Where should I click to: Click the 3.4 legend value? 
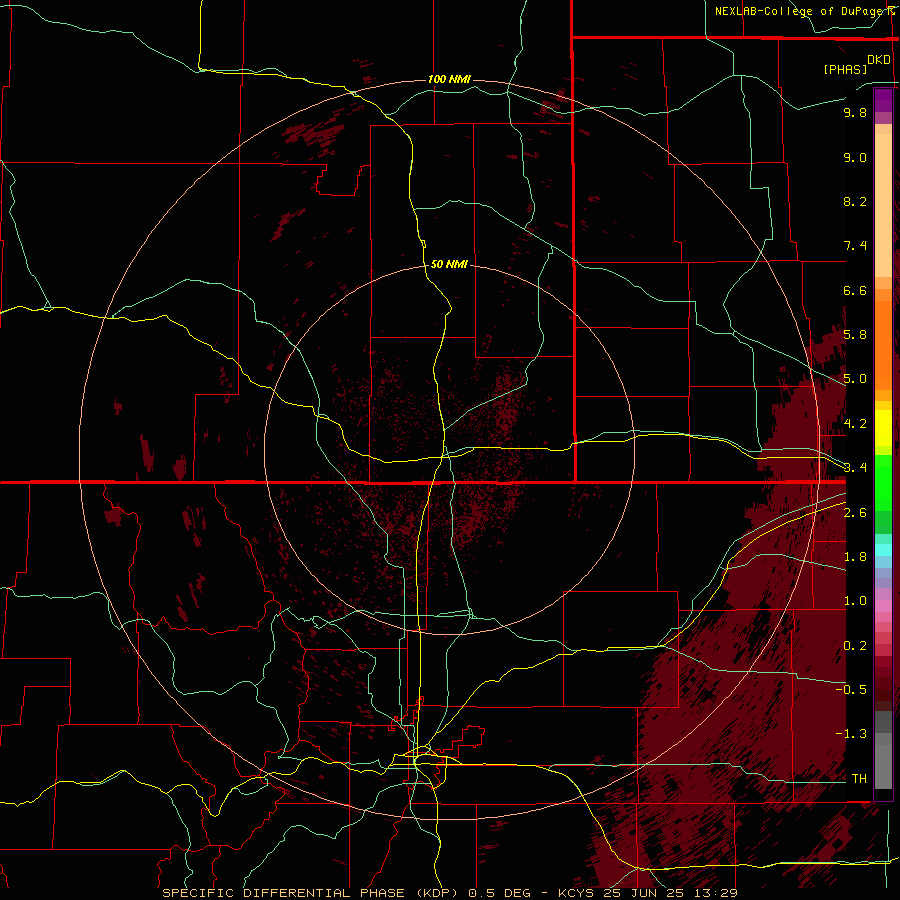point(855,468)
